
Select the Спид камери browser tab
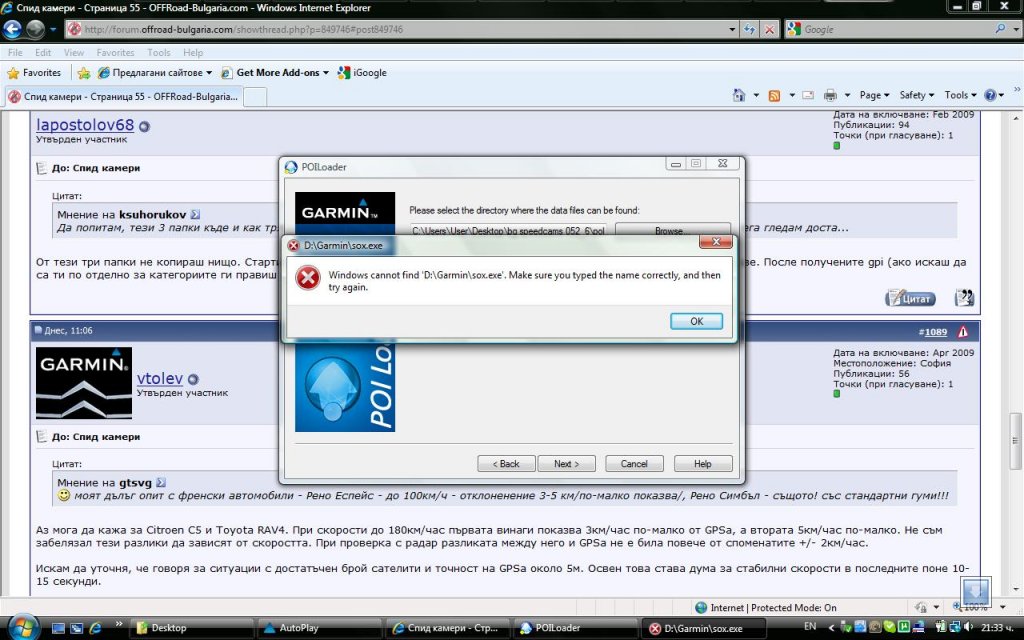[x=123, y=97]
